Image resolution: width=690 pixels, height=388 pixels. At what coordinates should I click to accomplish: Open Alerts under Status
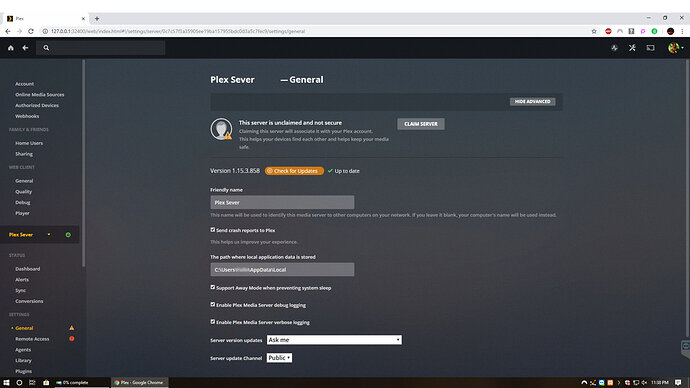coord(22,280)
